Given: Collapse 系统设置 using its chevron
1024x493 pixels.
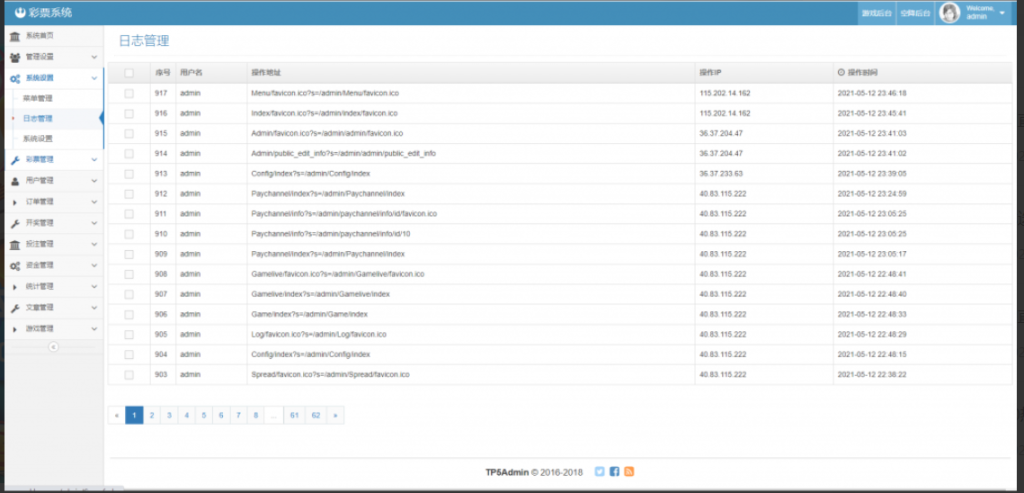Looking at the screenshot, I should 94,78.
